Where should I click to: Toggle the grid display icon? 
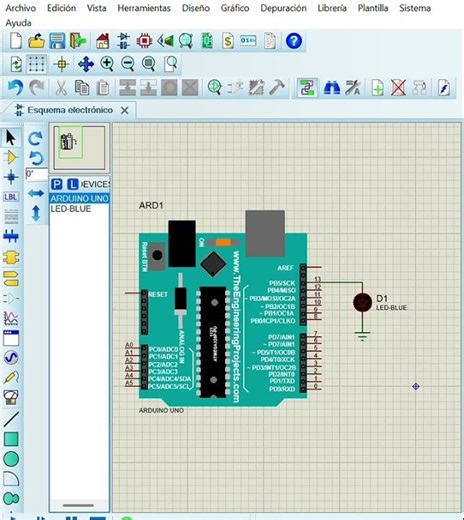(x=36, y=64)
